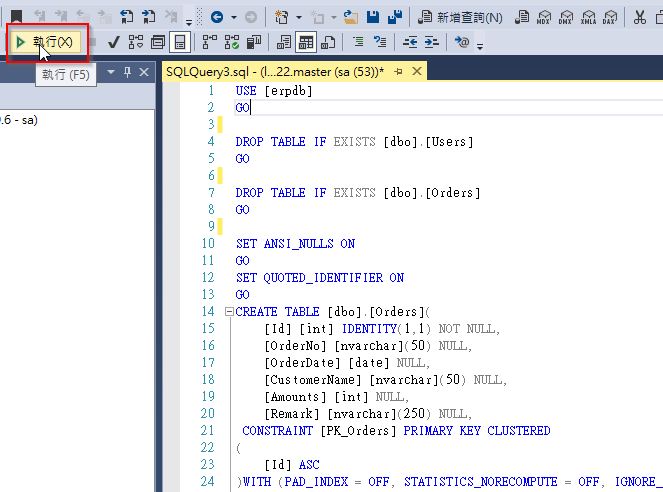663x492 pixels.
Task: Click 'SET ANSI_NULLS ON' line
Action: 296,244
